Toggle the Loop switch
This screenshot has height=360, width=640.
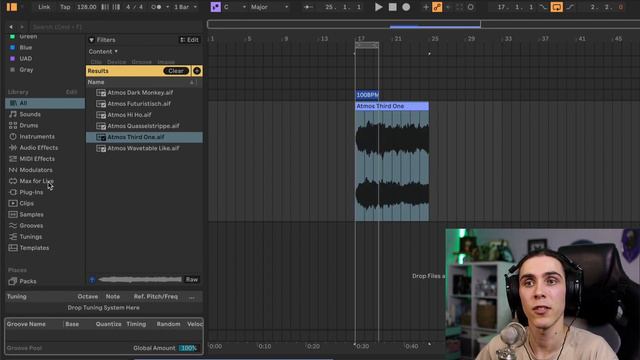556,7
